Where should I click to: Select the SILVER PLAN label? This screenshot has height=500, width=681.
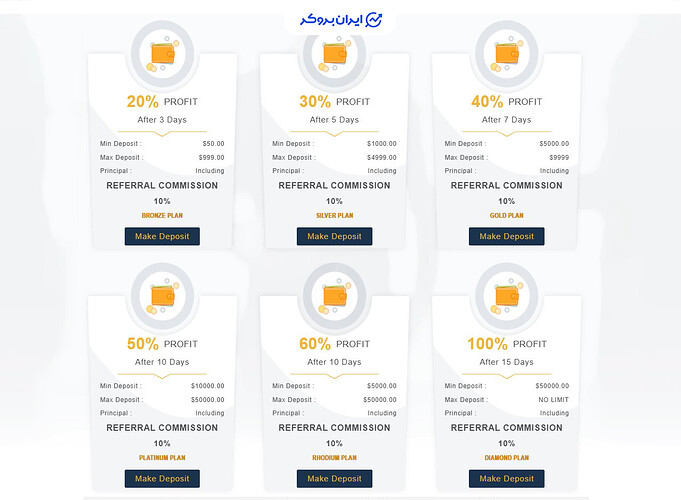334,215
